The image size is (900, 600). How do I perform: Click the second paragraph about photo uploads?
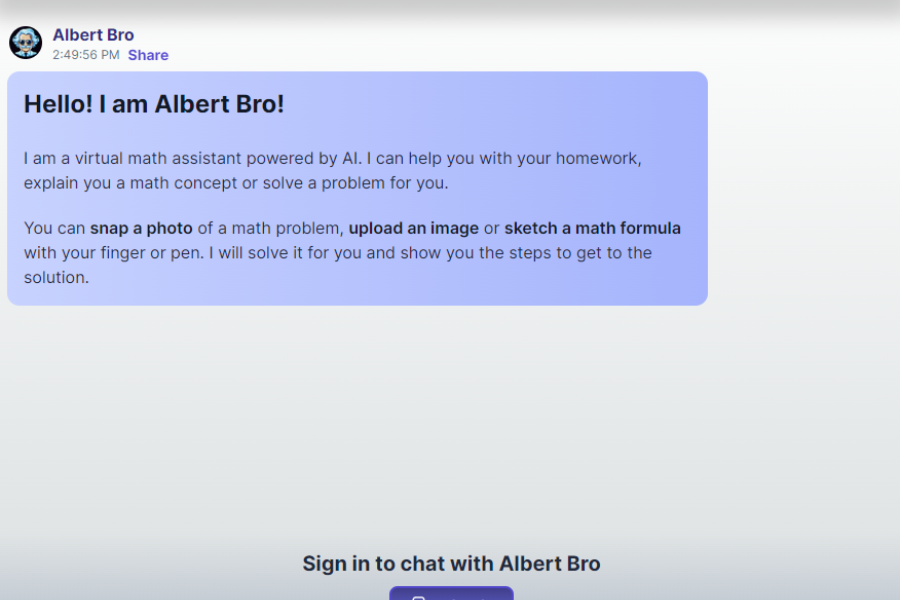click(352, 252)
